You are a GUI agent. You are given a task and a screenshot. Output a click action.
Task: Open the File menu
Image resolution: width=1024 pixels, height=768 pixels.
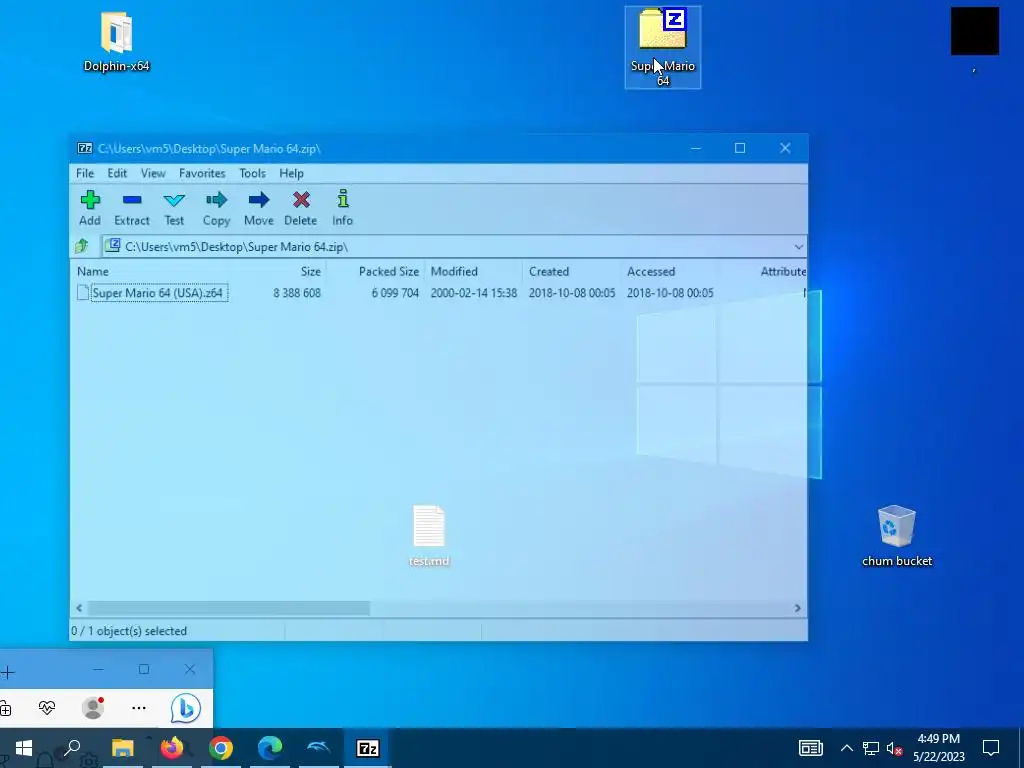(x=85, y=173)
